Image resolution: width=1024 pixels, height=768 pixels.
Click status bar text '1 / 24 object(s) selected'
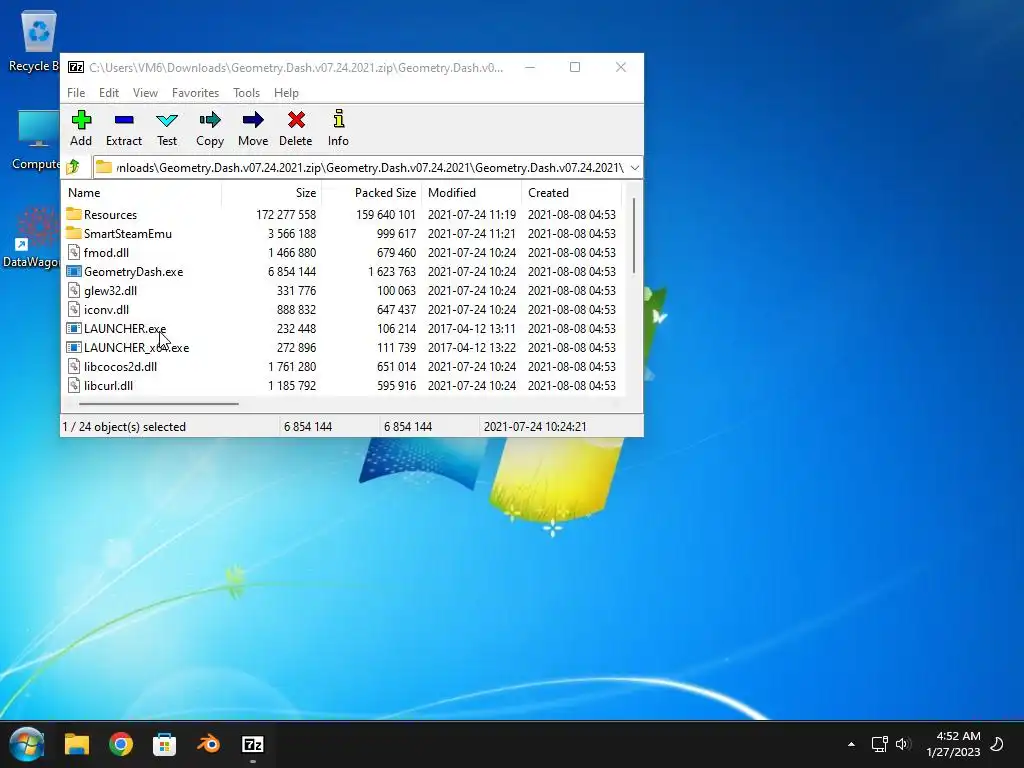(x=124, y=426)
